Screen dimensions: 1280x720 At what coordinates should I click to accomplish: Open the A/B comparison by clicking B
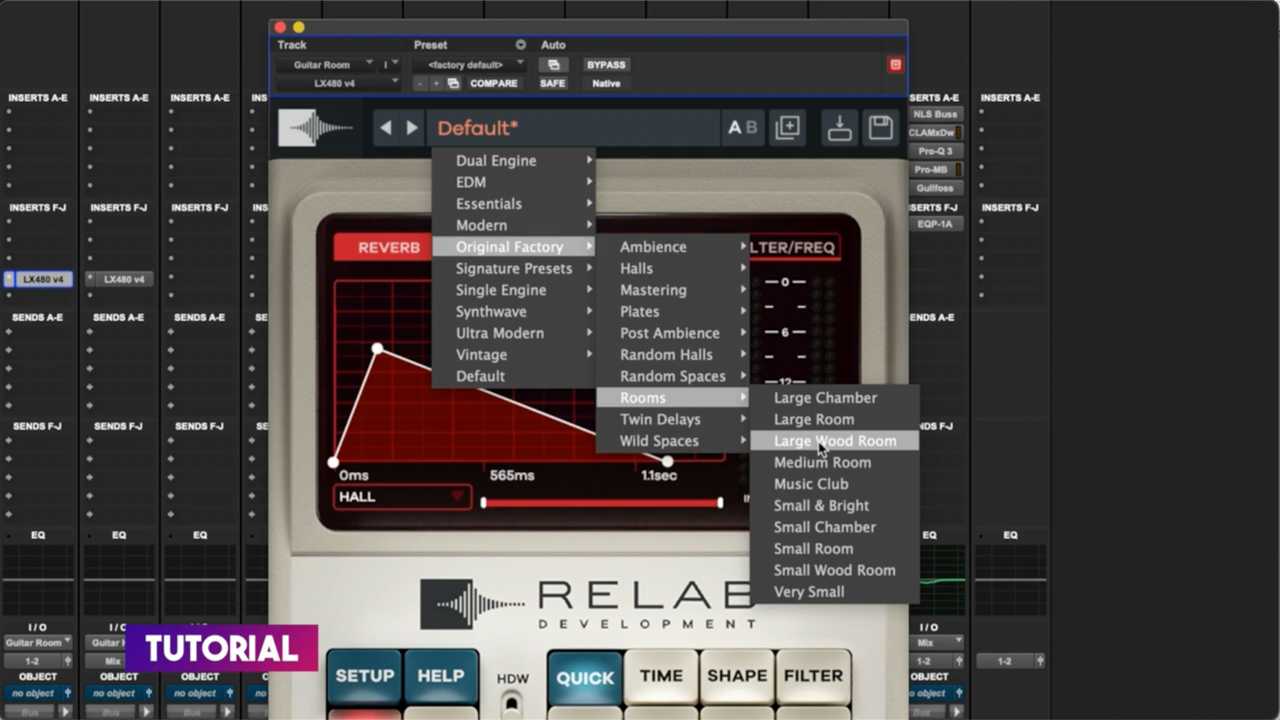click(750, 127)
